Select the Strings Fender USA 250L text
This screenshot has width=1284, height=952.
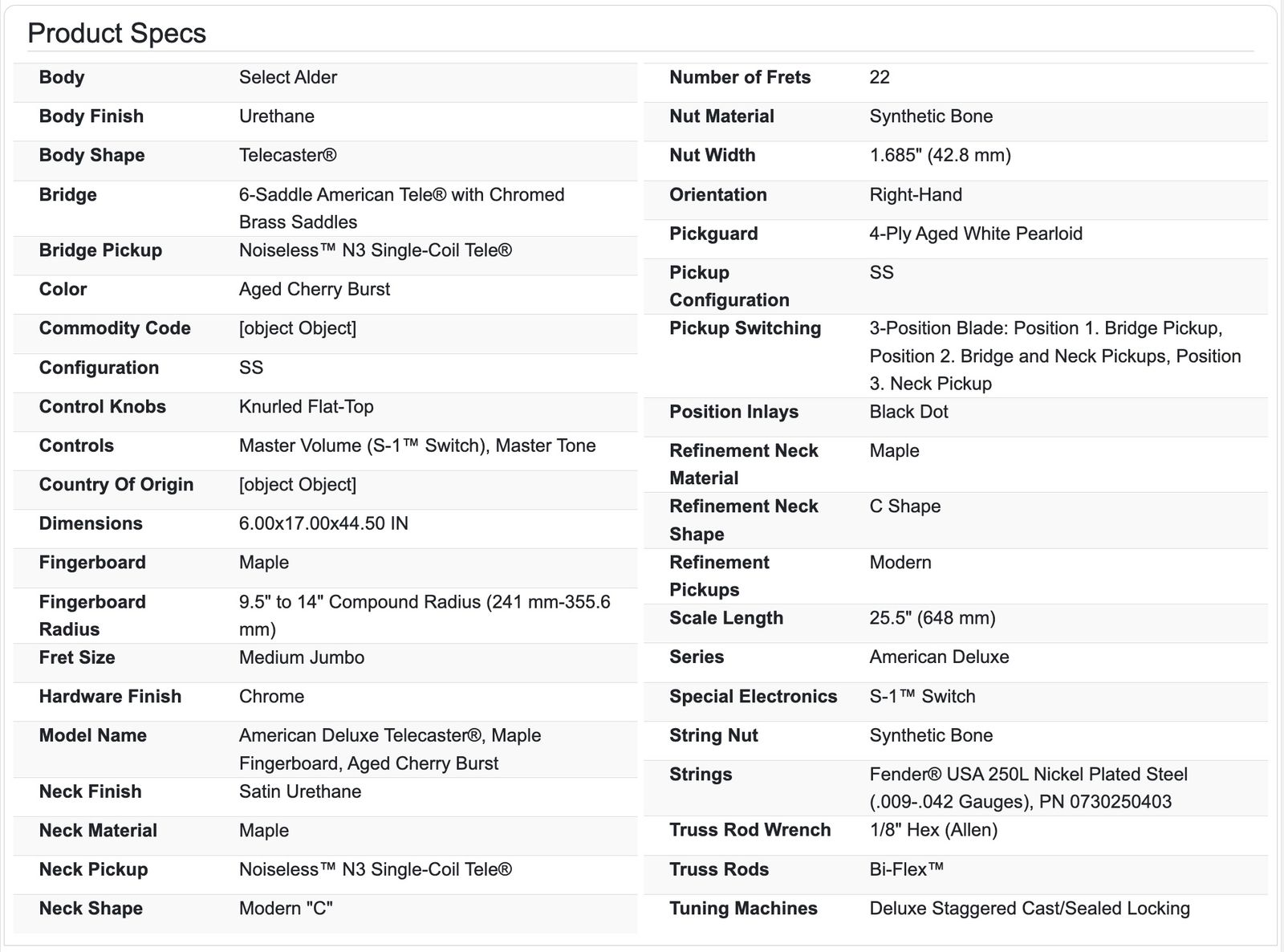click(x=1029, y=788)
